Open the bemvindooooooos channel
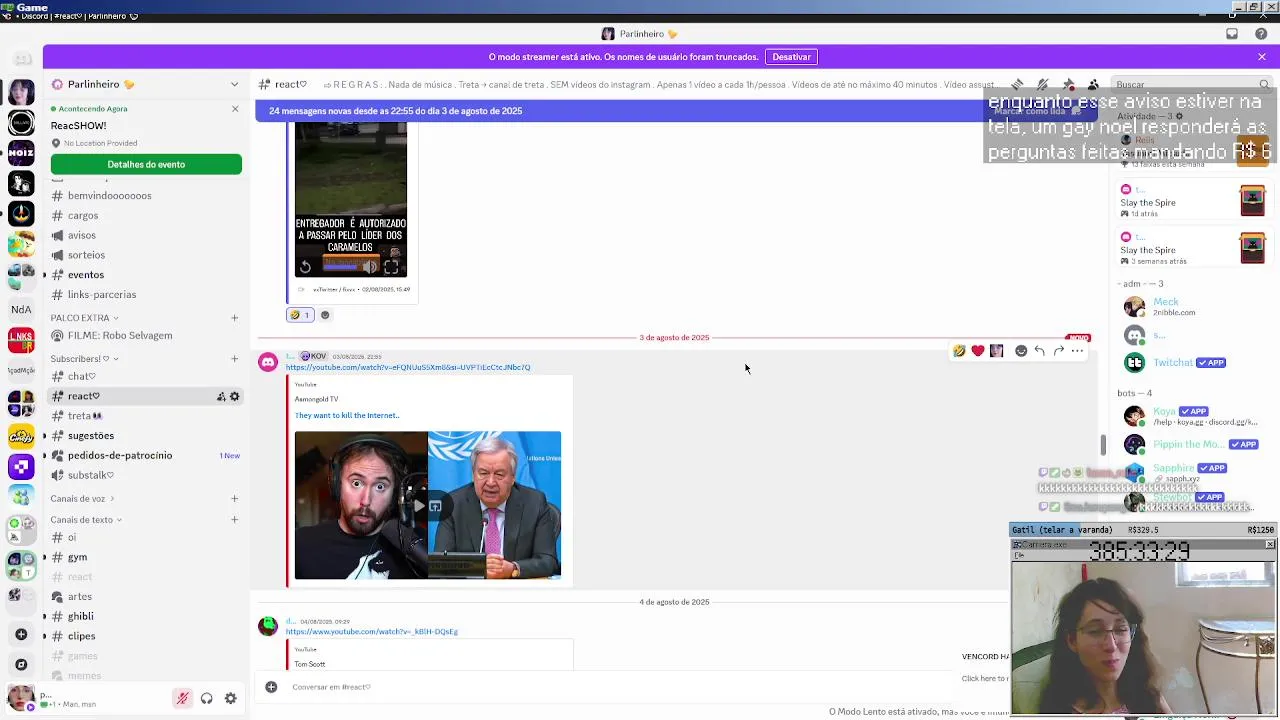Image resolution: width=1280 pixels, height=720 pixels. pyautogui.click(x=109, y=195)
